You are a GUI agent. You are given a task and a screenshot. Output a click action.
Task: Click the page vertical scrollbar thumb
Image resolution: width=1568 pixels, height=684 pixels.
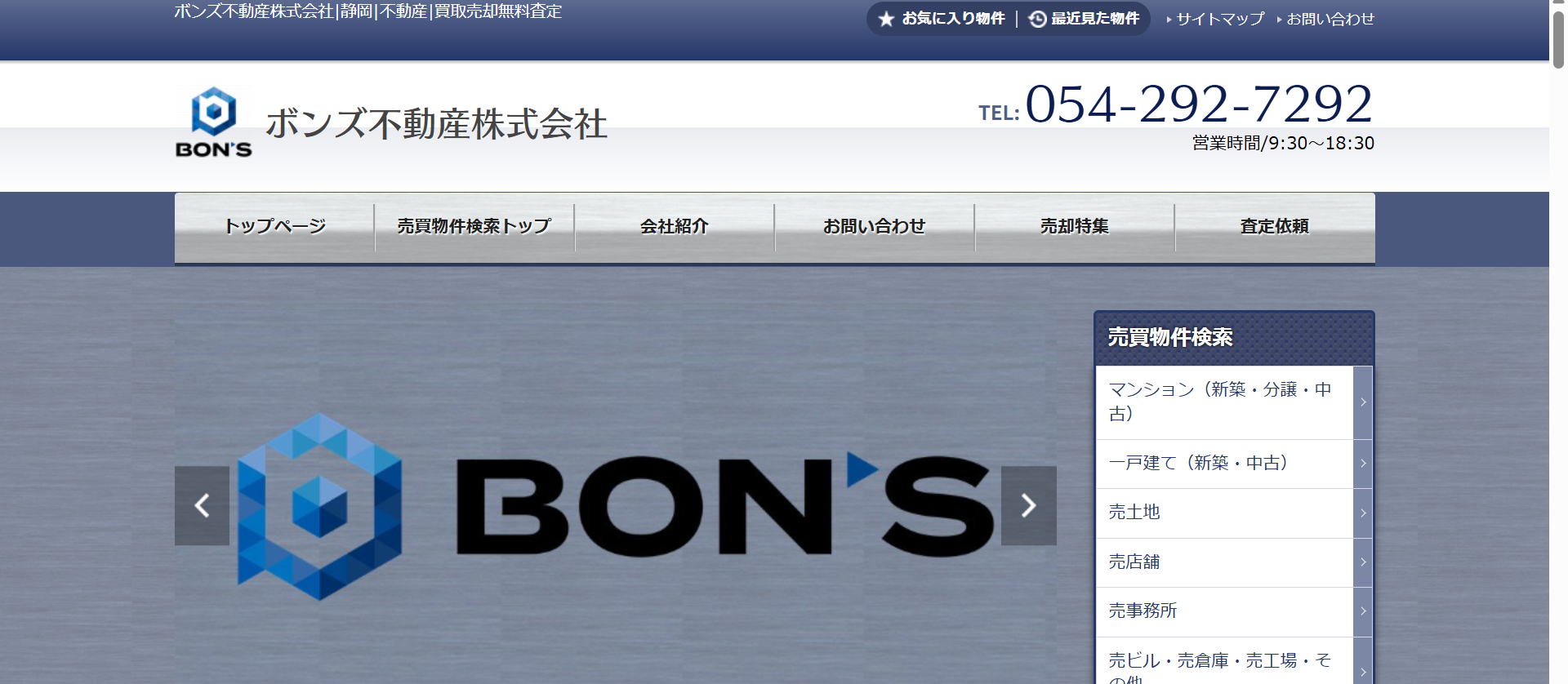click(x=1558, y=39)
